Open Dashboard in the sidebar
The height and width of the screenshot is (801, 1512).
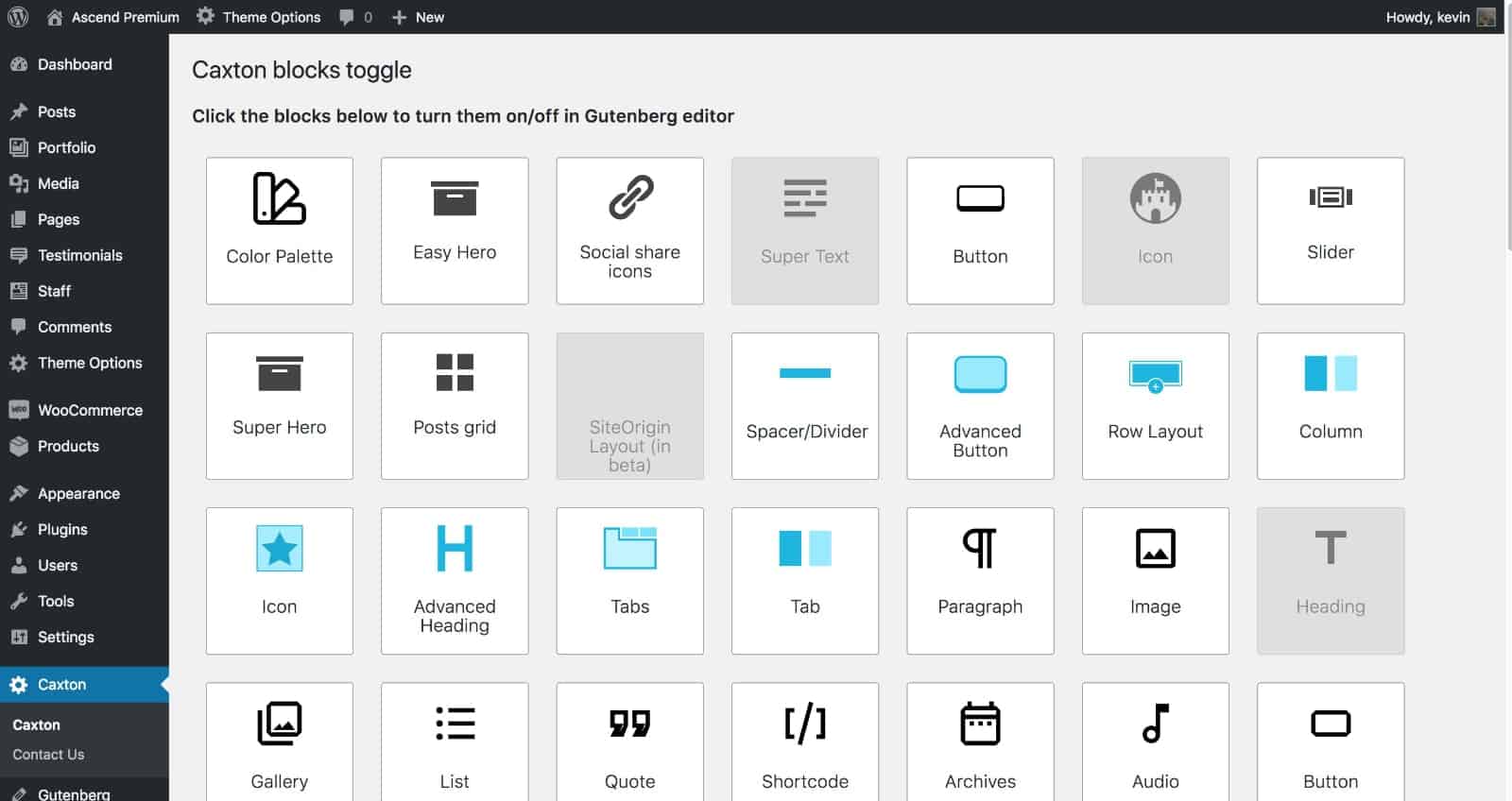[x=84, y=64]
